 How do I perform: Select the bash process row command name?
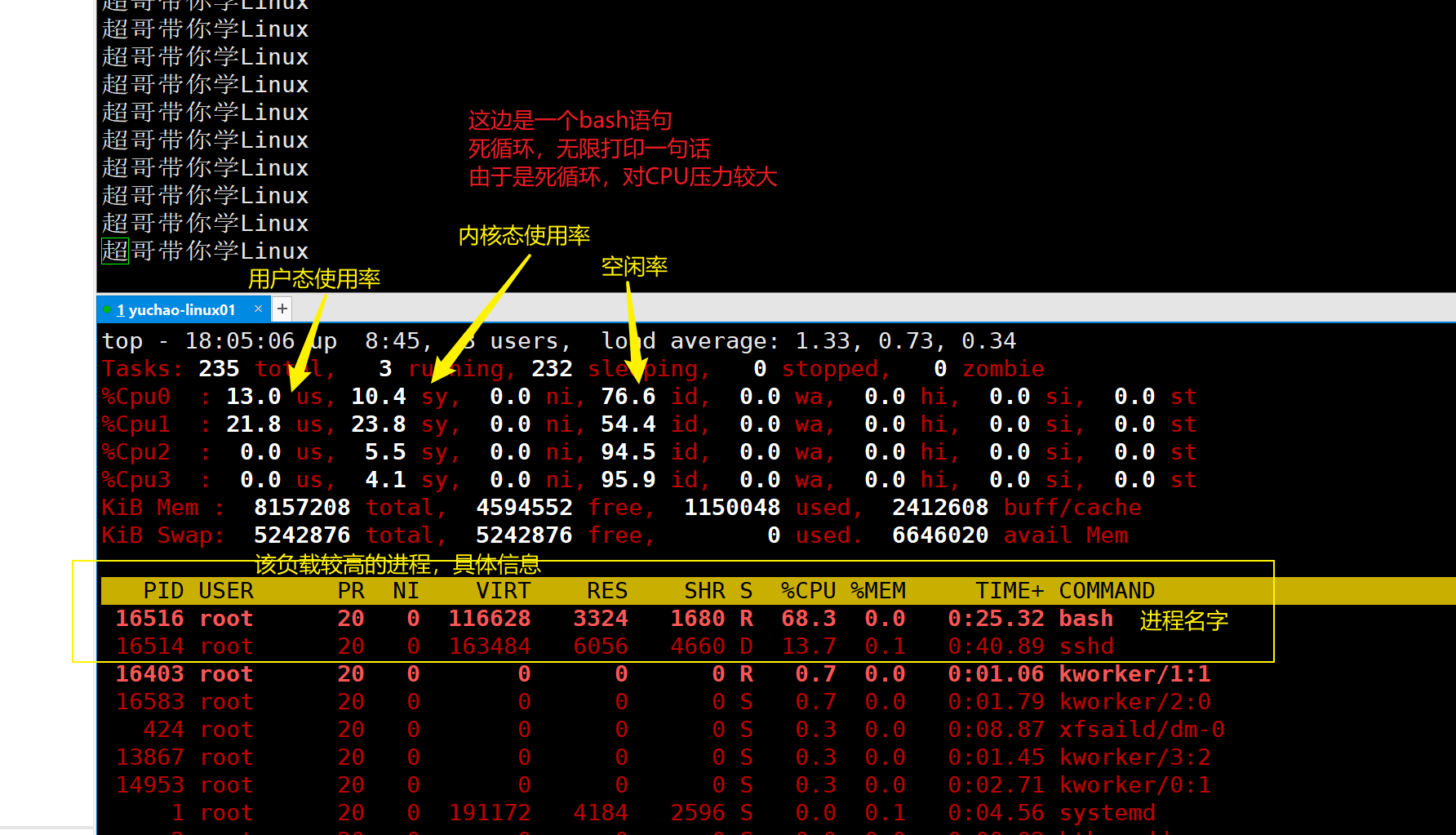point(1085,619)
